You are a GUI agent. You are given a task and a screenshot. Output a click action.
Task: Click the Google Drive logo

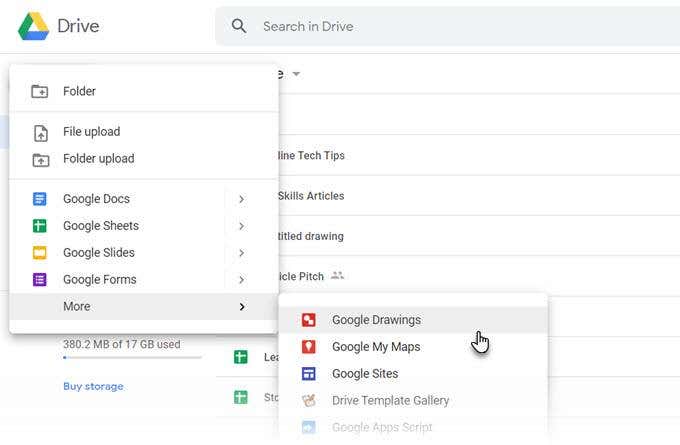click(x=33, y=26)
